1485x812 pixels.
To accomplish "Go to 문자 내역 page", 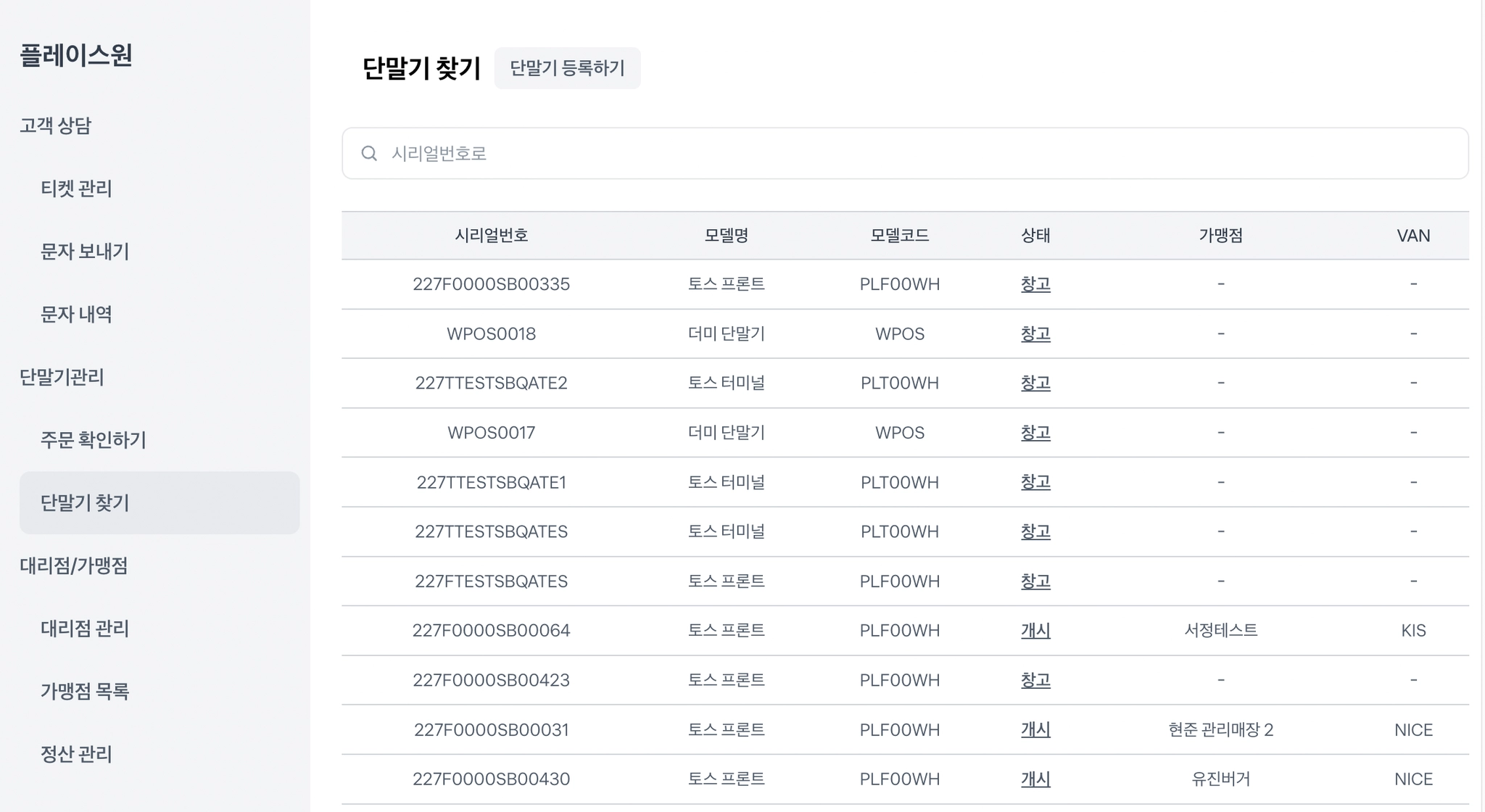I will (x=76, y=315).
